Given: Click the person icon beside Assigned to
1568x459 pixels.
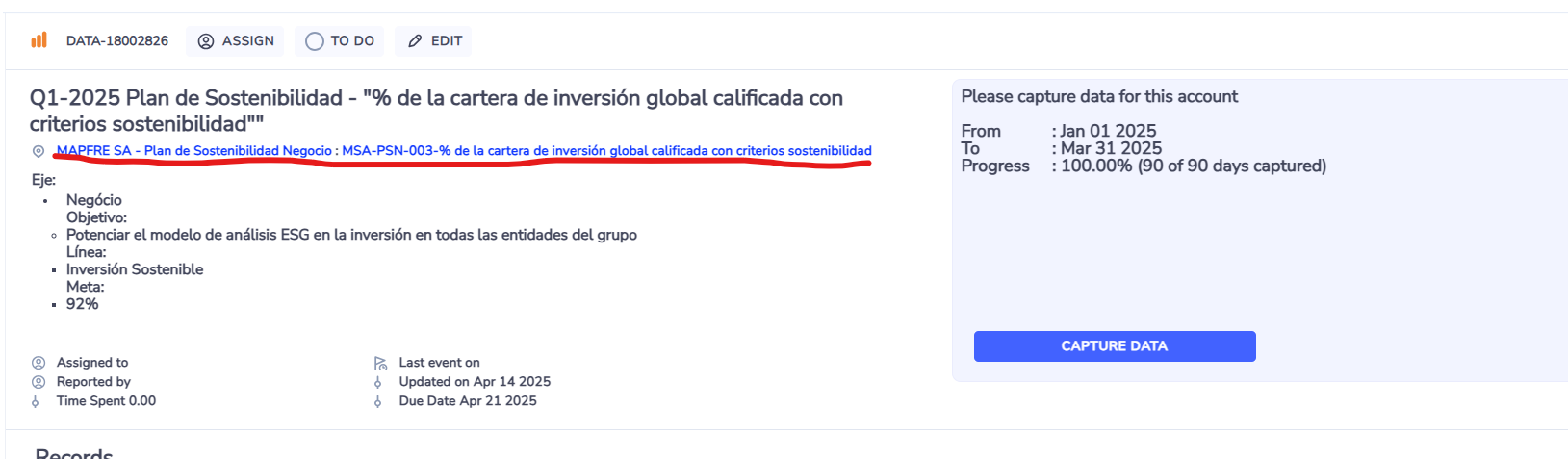Looking at the screenshot, I should [39, 363].
